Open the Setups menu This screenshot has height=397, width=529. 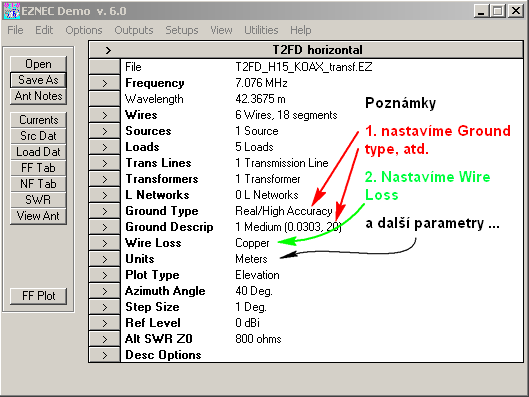tap(182, 30)
